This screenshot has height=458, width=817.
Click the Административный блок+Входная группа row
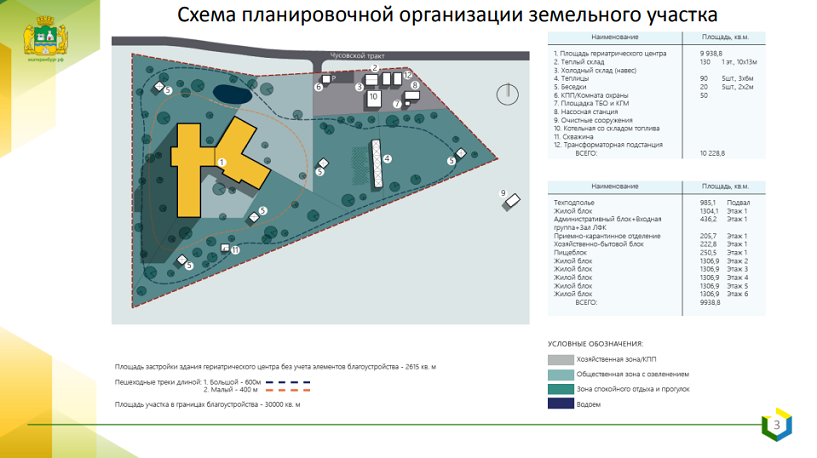(x=656, y=223)
